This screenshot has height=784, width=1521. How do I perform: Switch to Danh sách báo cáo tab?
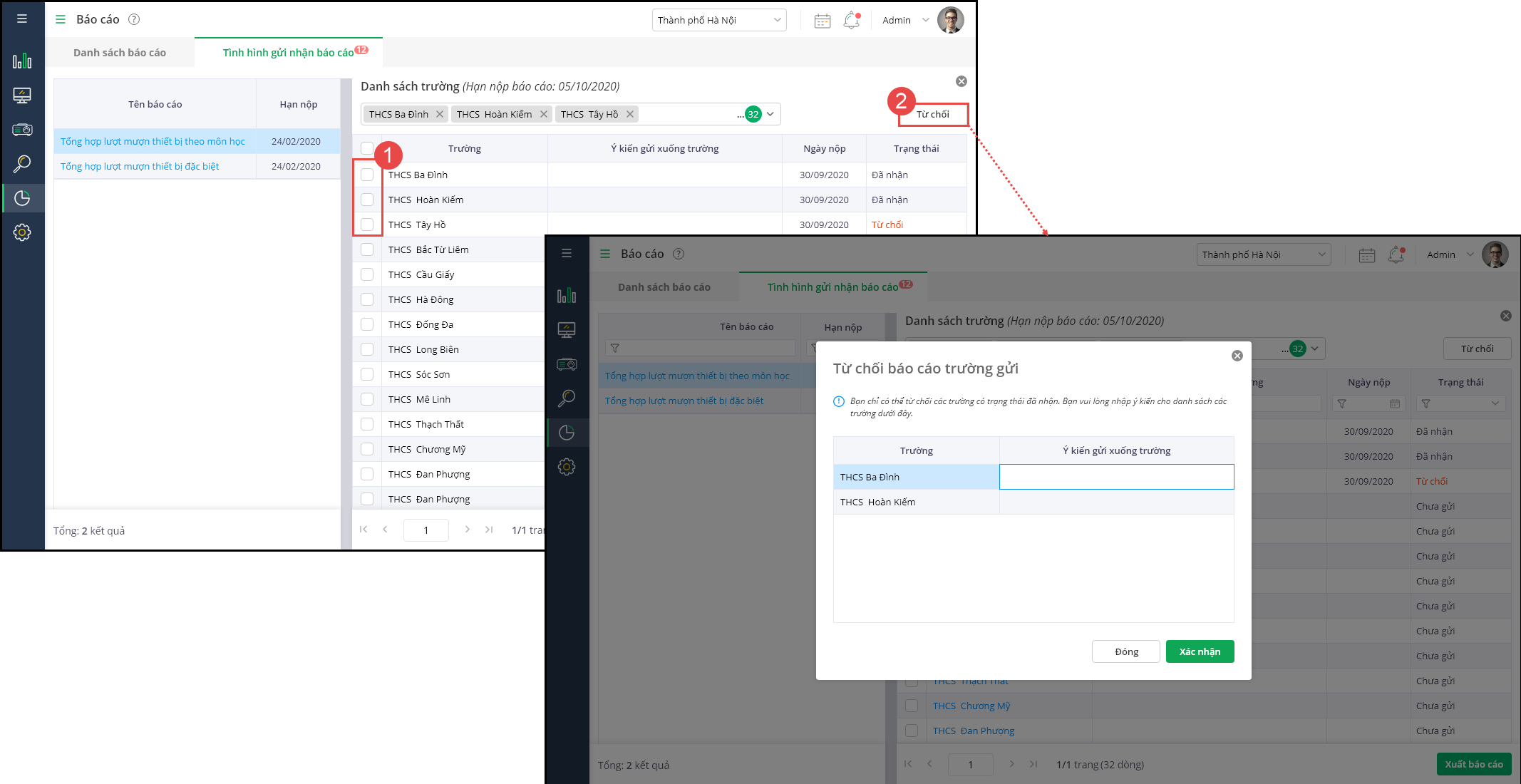(120, 53)
